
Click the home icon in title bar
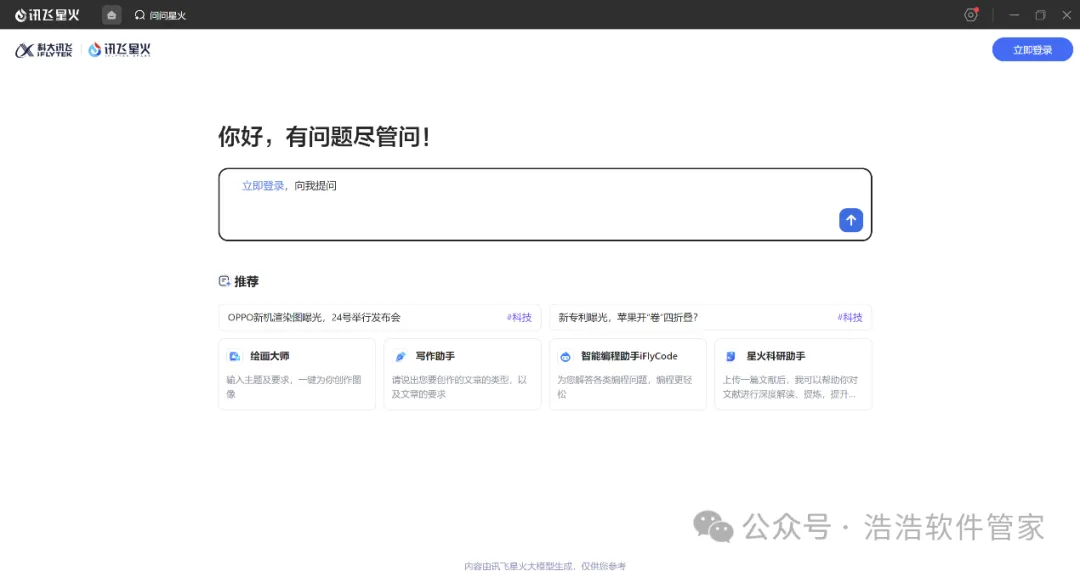click(x=112, y=14)
